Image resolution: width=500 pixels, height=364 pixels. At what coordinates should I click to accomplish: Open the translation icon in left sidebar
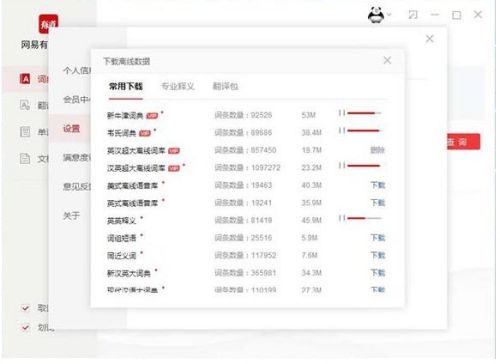click(25, 105)
